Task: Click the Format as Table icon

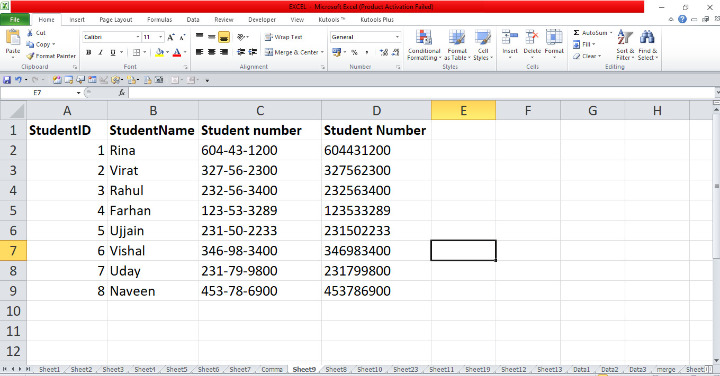Action: [456, 38]
